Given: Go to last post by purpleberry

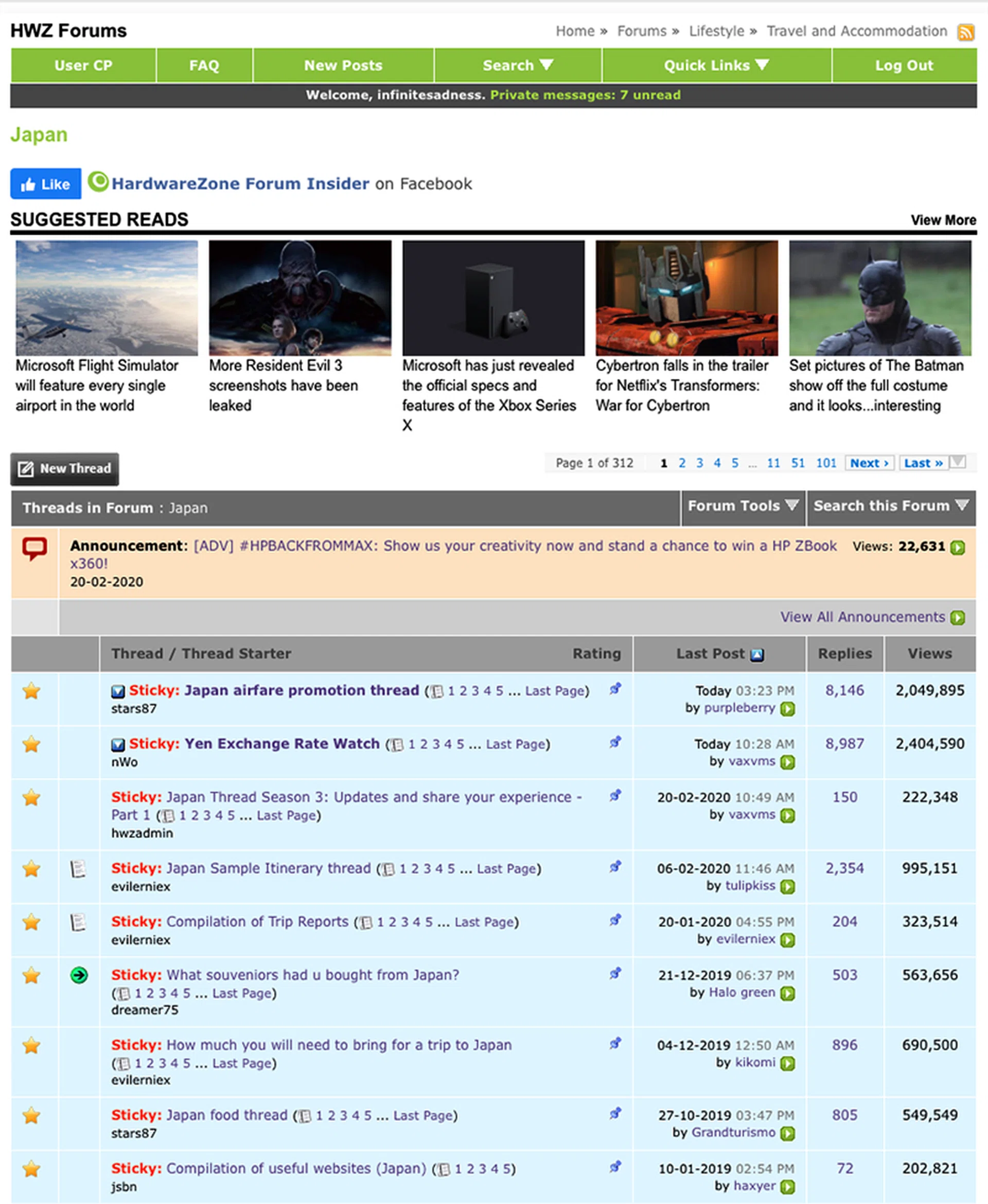Looking at the screenshot, I should point(787,709).
